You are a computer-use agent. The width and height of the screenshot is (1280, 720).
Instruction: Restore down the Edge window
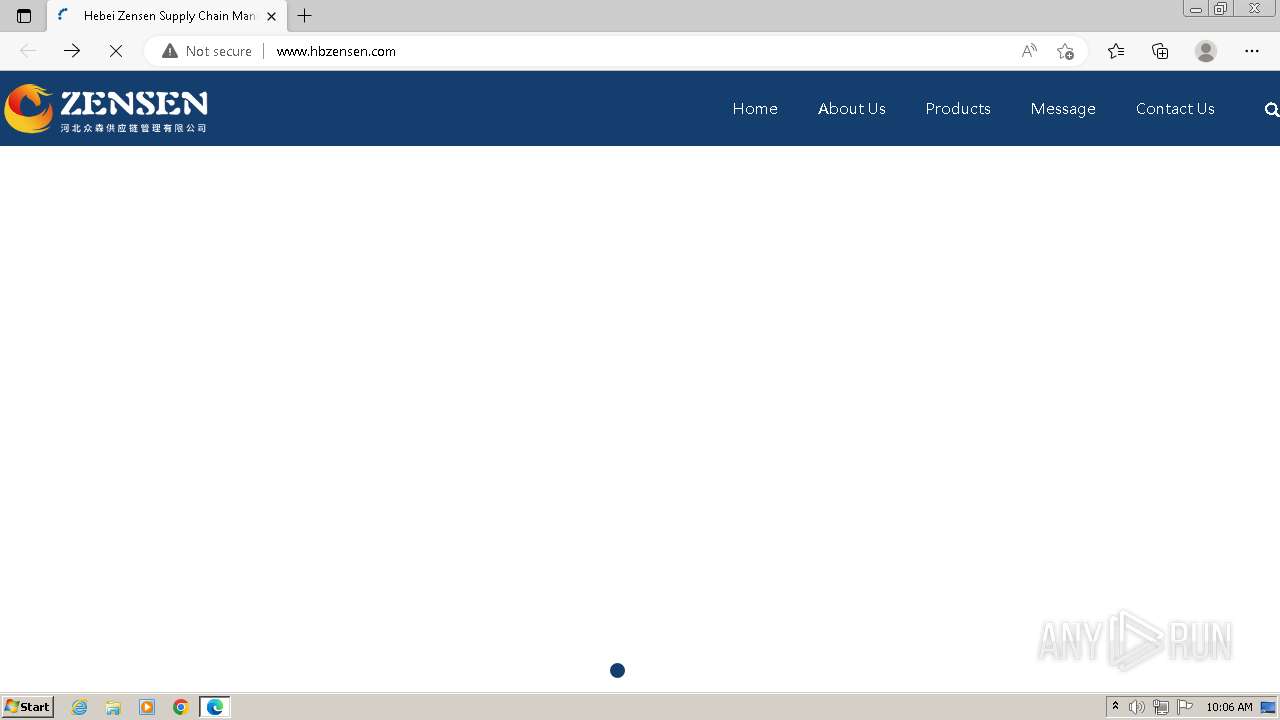1220,9
